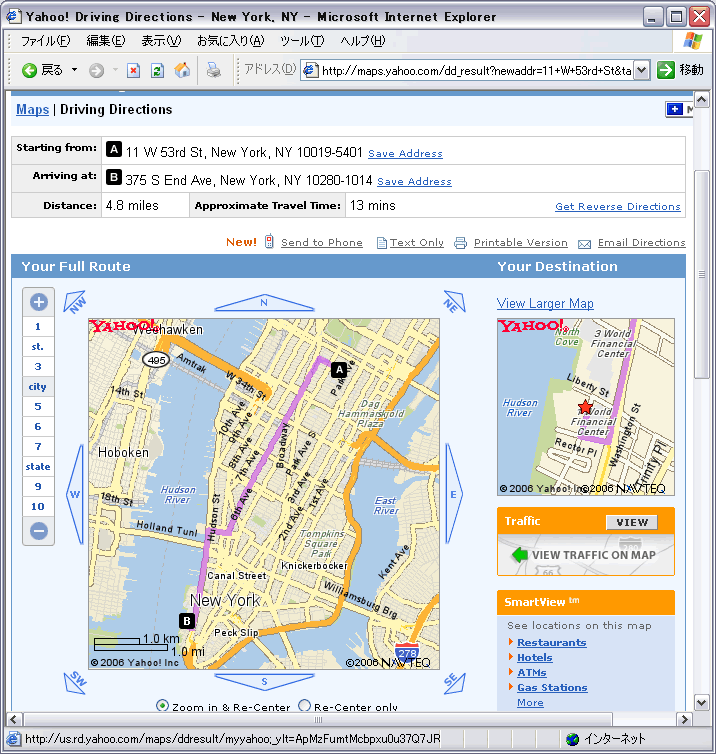This screenshot has height=754, width=716.
Task: Save Address for destination B
Action: [x=415, y=181]
